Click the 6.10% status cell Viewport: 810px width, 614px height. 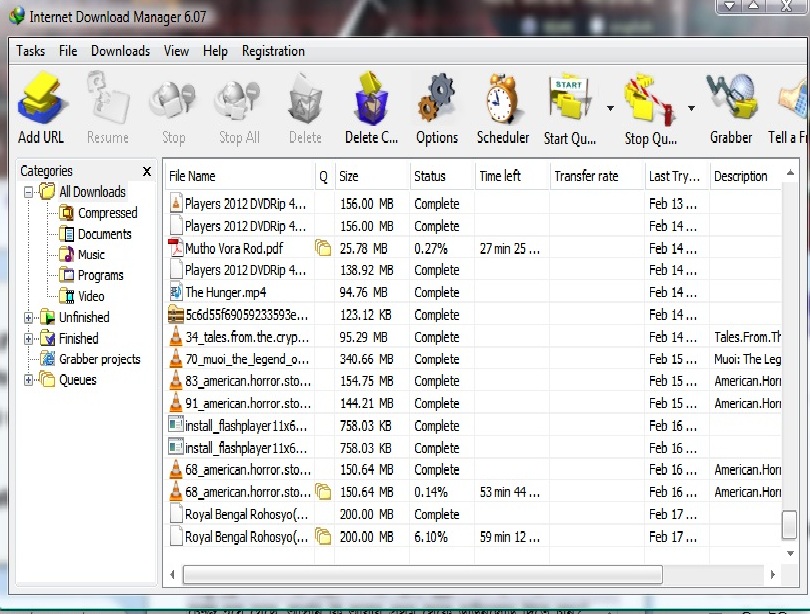click(430, 537)
